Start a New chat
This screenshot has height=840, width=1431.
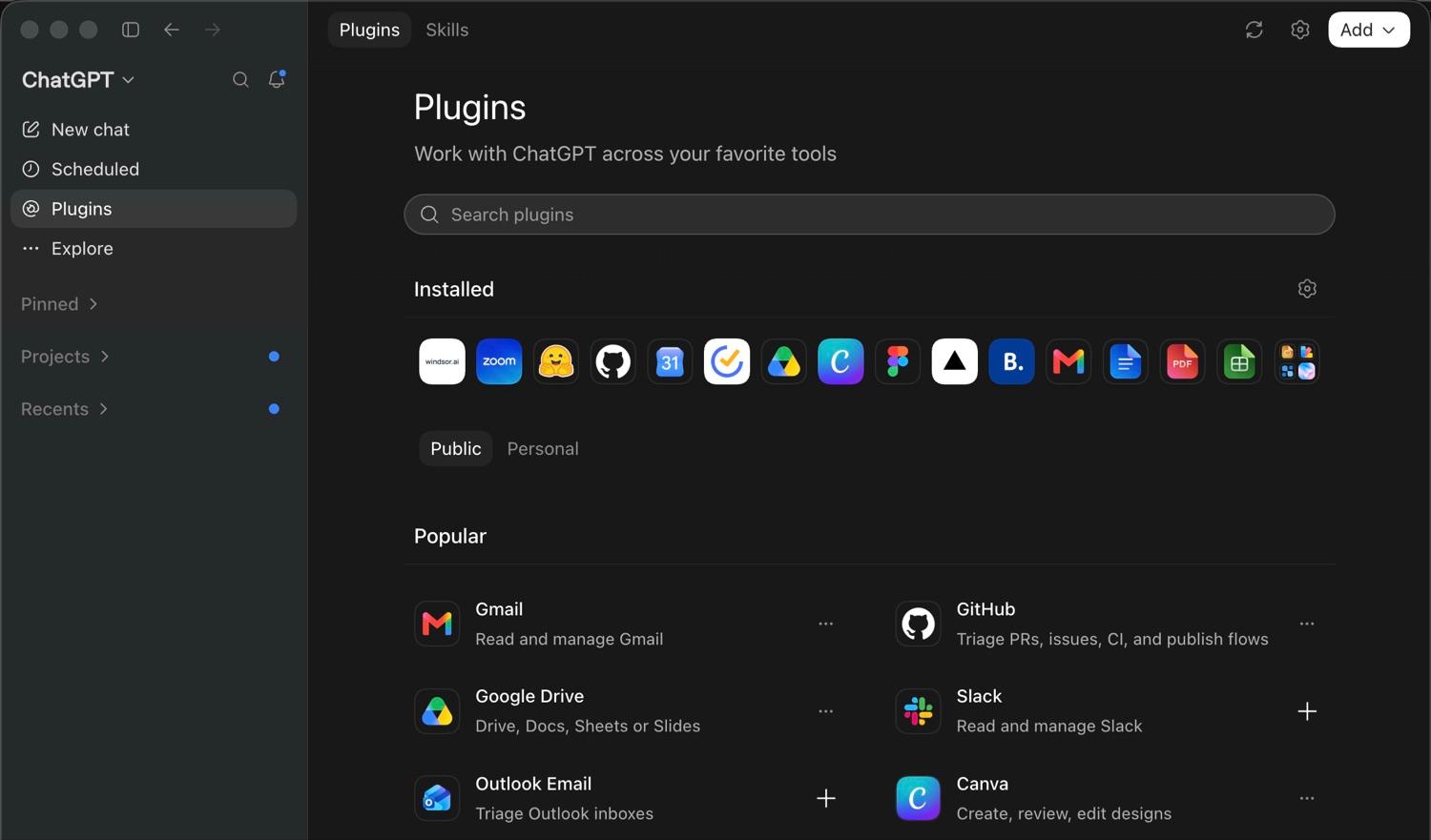154,130
